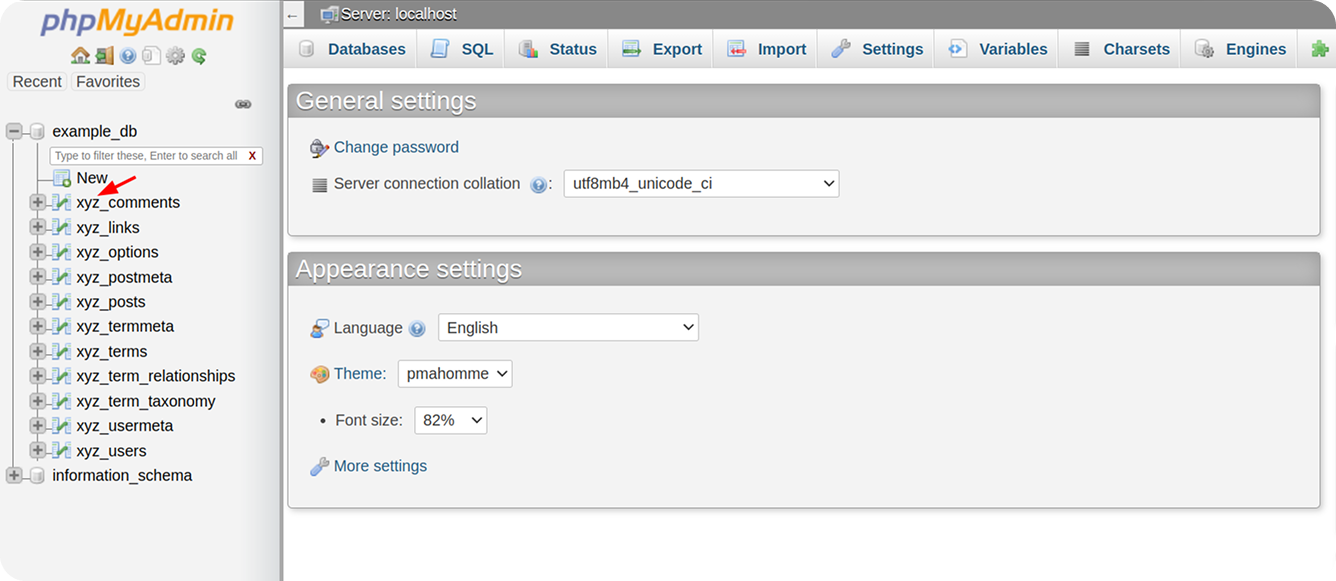Click the example_db database cylinder icon
Screen dimensions: 1336x581
click(37, 131)
